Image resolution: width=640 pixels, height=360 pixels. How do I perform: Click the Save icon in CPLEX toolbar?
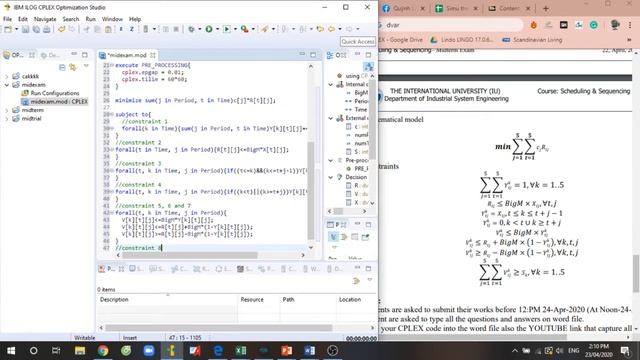[x=25, y=29]
